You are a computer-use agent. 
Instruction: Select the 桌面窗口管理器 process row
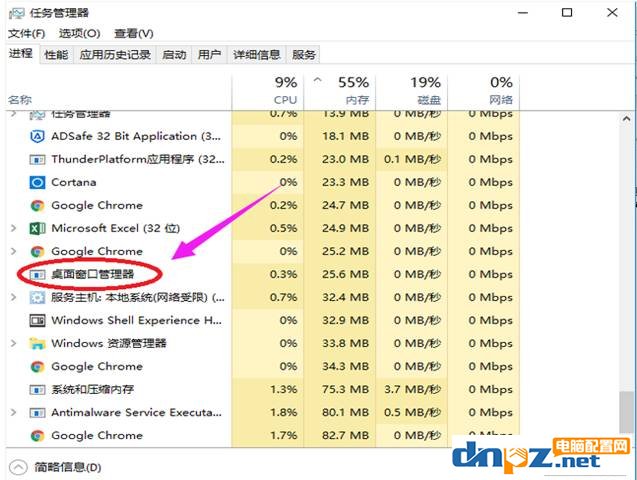(262, 275)
